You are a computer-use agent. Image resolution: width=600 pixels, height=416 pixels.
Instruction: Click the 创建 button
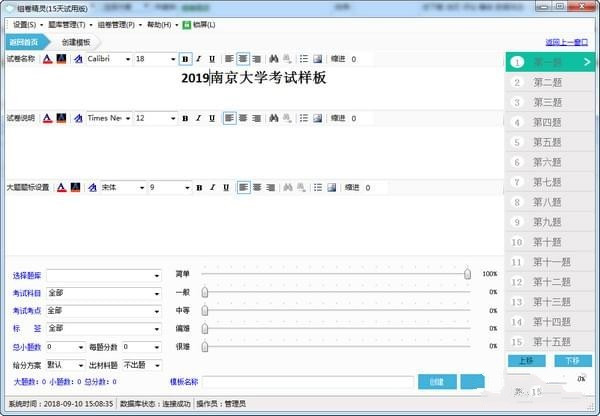(x=437, y=382)
